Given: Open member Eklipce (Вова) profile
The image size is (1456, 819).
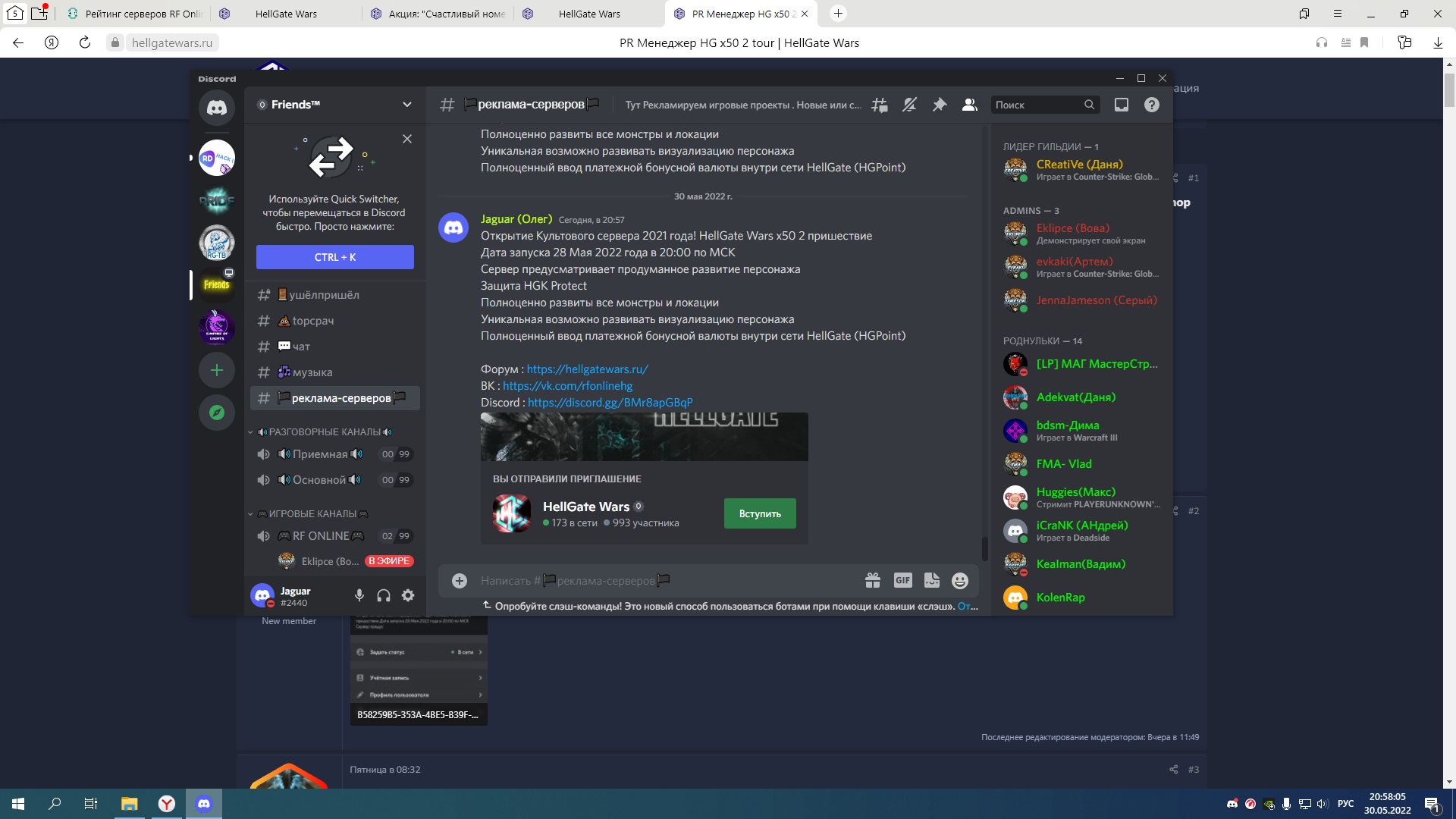Looking at the screenshot, I should point(1082,234).
